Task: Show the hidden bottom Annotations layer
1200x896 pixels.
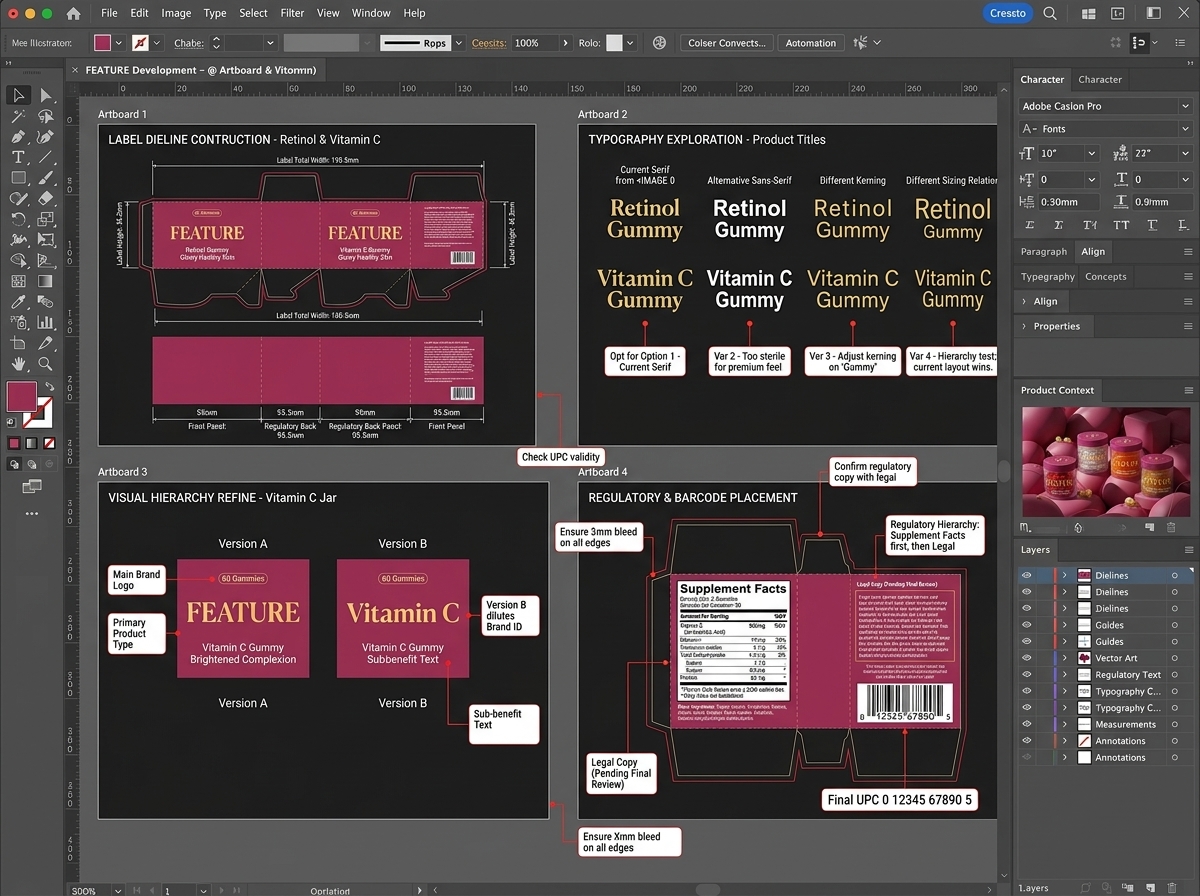Action: pos(1026,757)
